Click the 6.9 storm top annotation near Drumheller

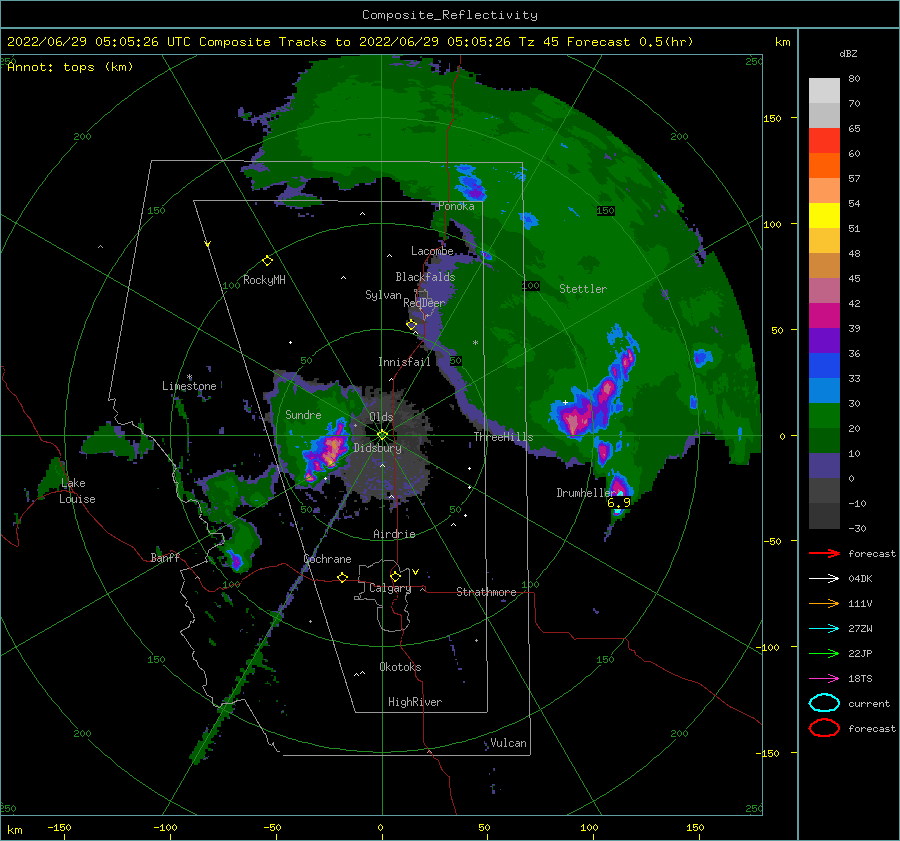(618, 503)
